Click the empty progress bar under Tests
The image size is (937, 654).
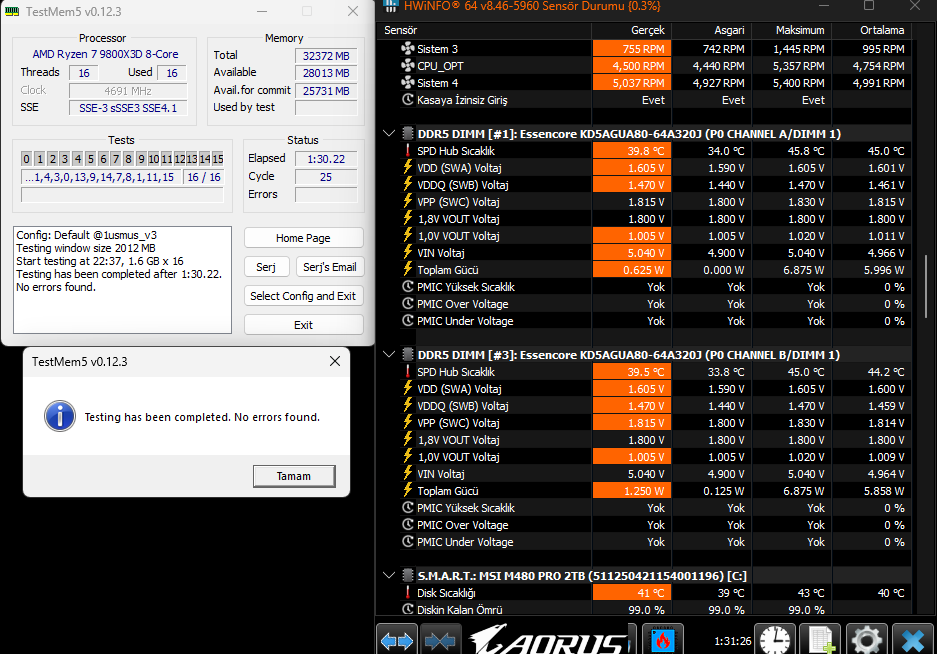(x=123, y=195)
